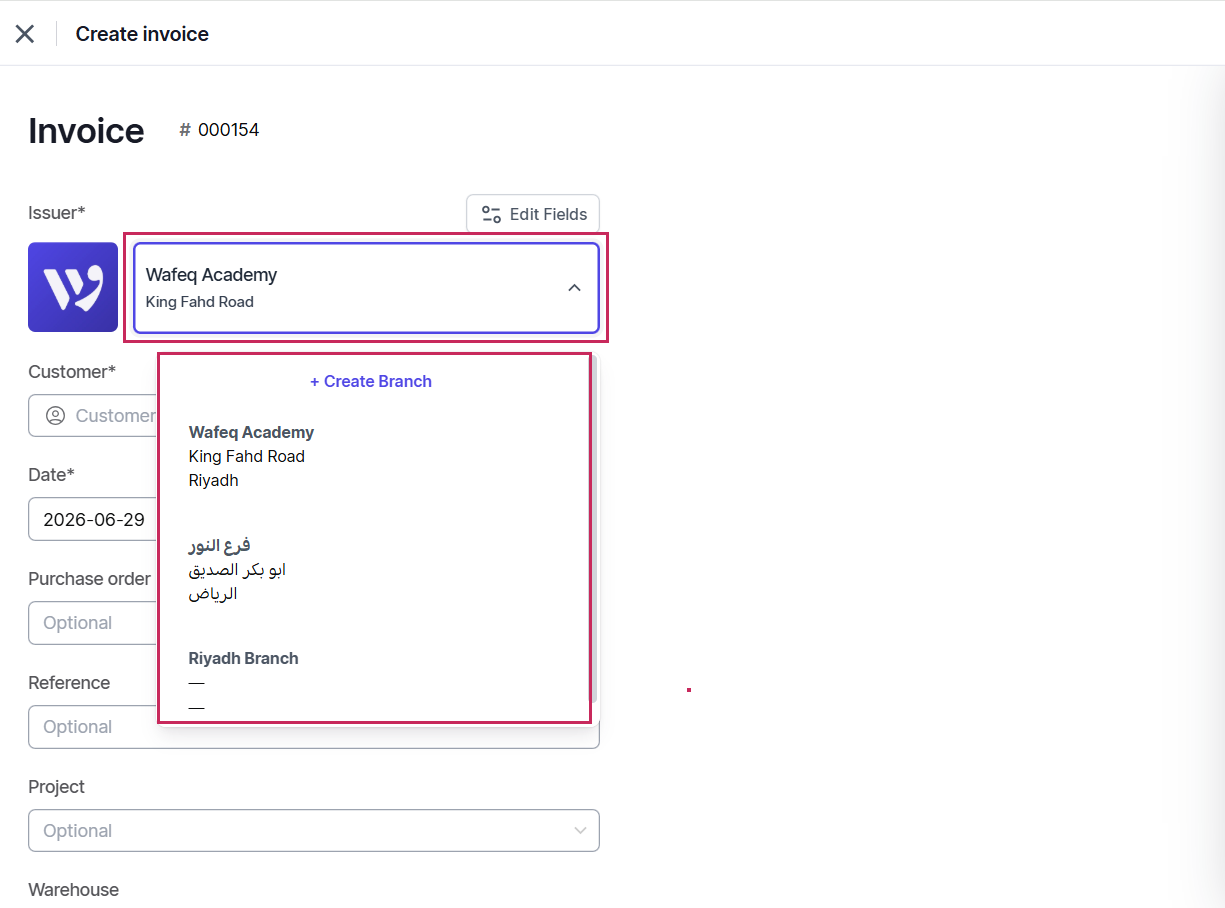Choose the Riyadh Branch option

click(374, 683)
